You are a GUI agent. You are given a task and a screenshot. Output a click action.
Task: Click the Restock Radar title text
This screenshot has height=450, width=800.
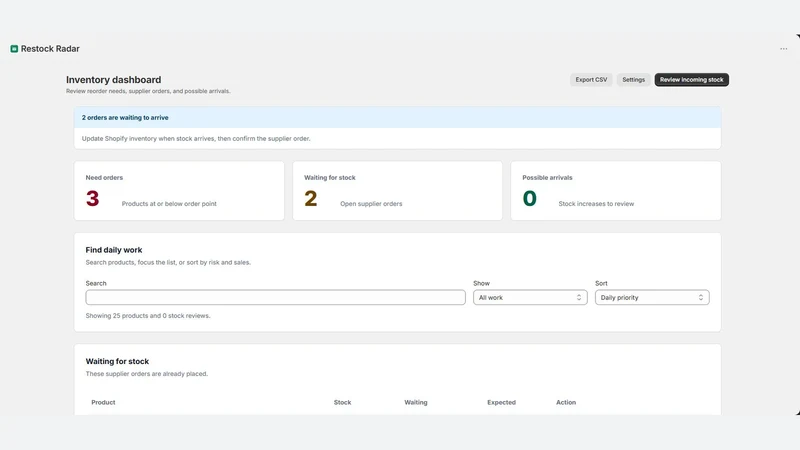50,49
